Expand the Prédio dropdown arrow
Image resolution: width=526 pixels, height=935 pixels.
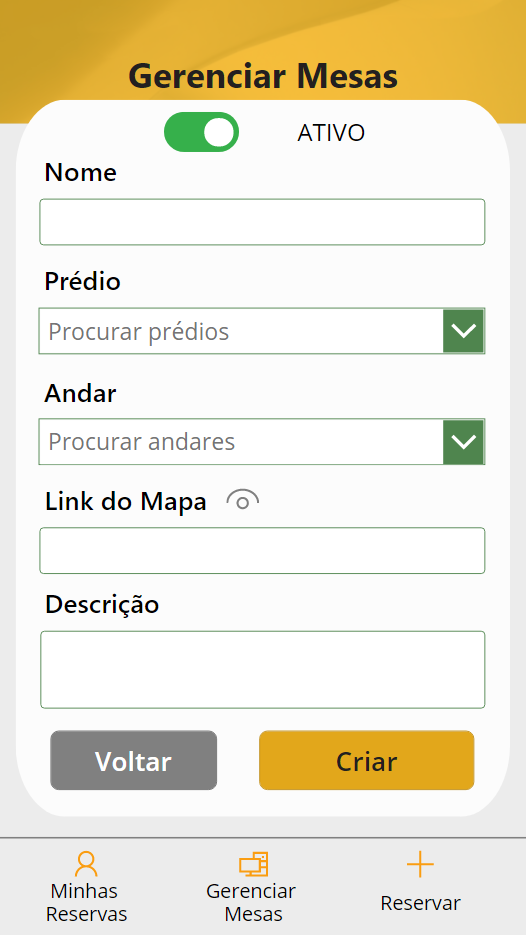click(x=463, y=331)
